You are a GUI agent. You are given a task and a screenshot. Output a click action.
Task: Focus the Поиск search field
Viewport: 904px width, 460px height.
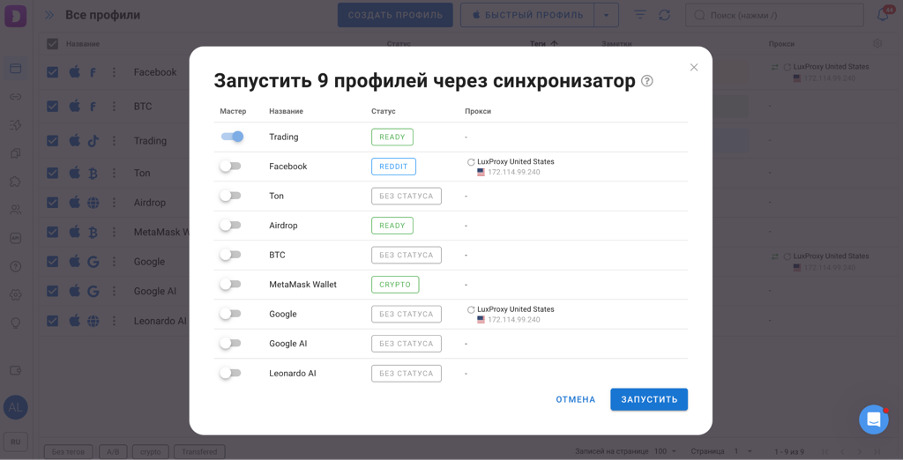[x=774, y=15]
